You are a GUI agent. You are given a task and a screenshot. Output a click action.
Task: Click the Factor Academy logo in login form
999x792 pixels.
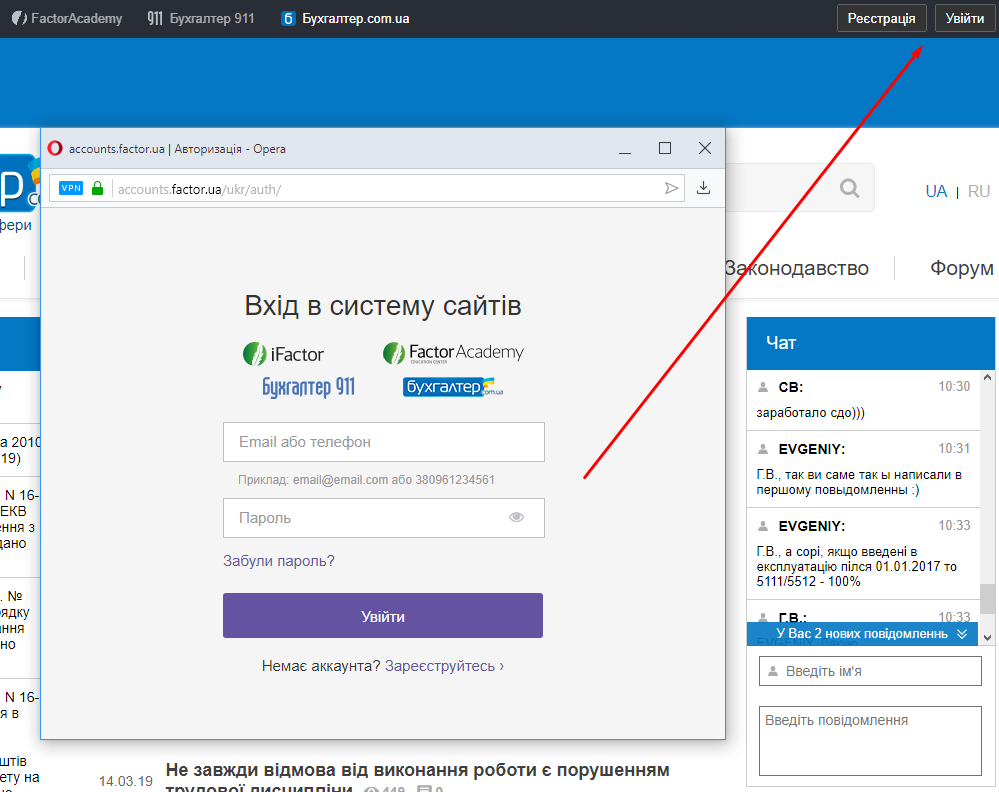point(453,352)
